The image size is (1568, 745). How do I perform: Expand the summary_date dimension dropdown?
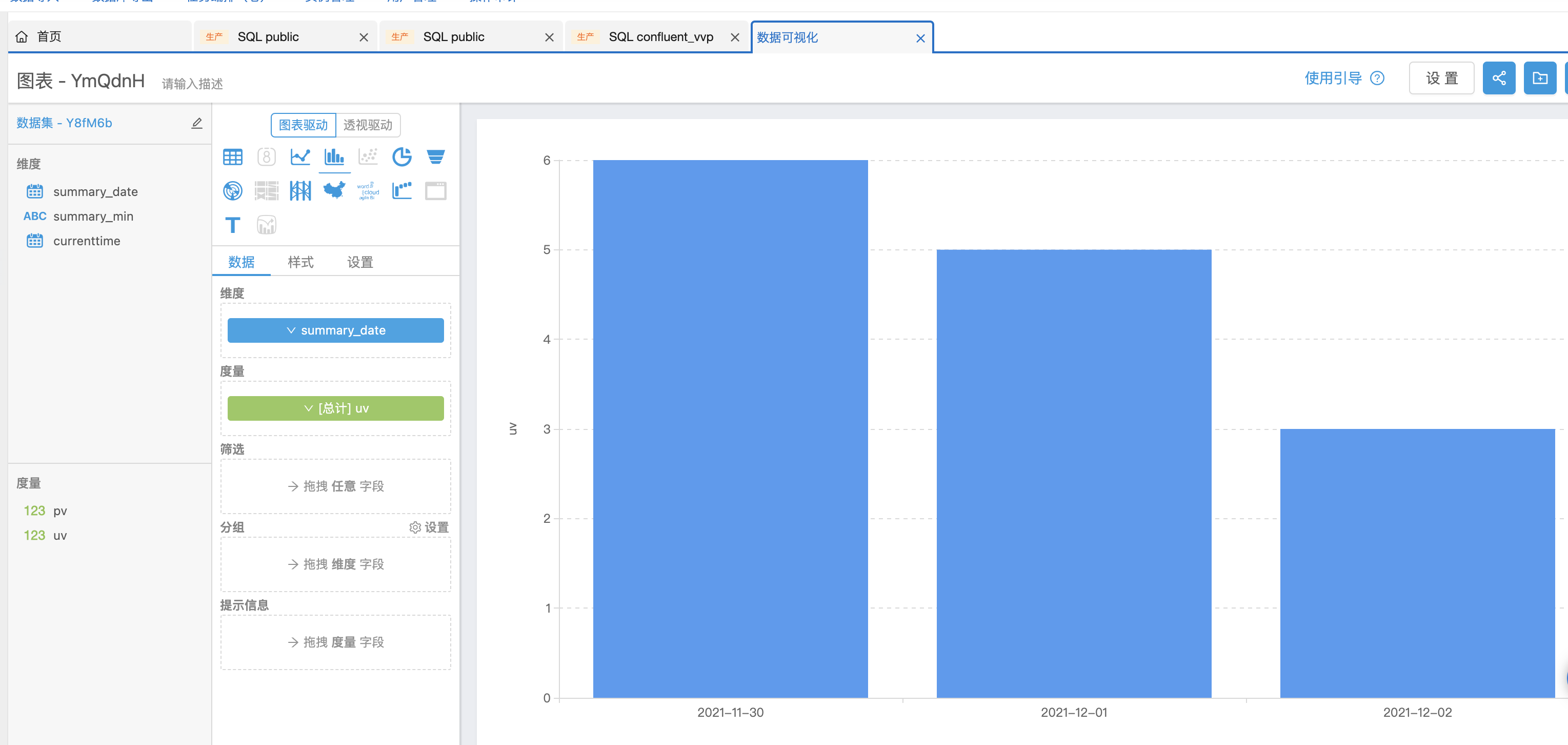click(x=335, y=330)
